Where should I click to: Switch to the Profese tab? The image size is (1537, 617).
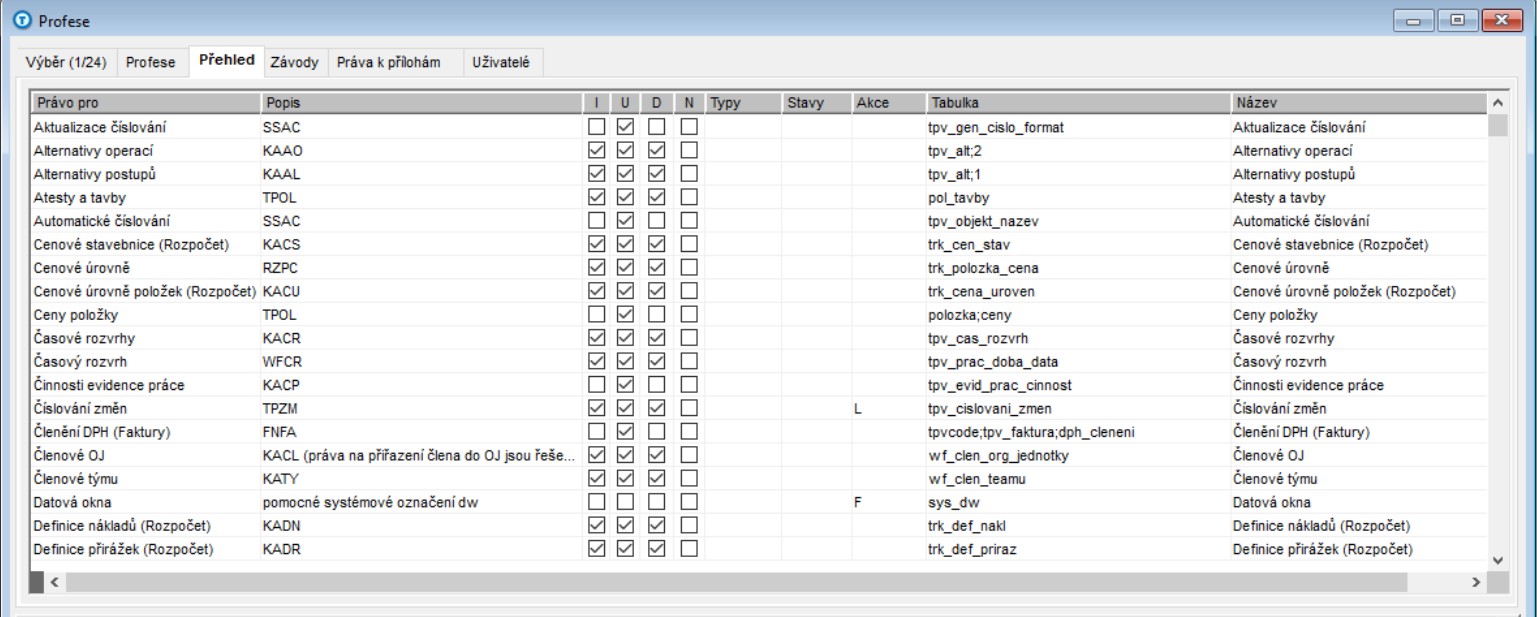tap(150, 62)
